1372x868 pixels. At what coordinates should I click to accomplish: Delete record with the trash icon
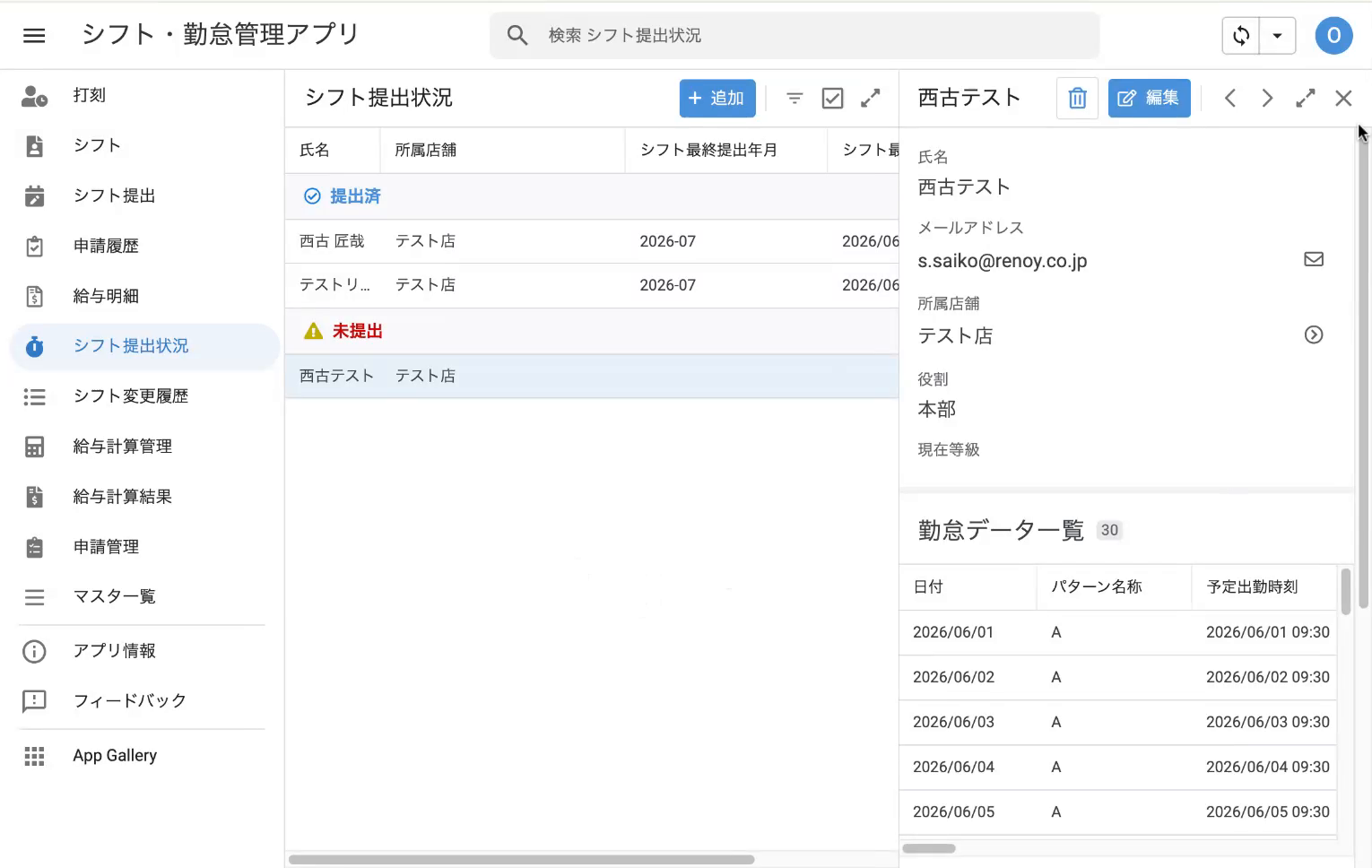(1077, 99)
